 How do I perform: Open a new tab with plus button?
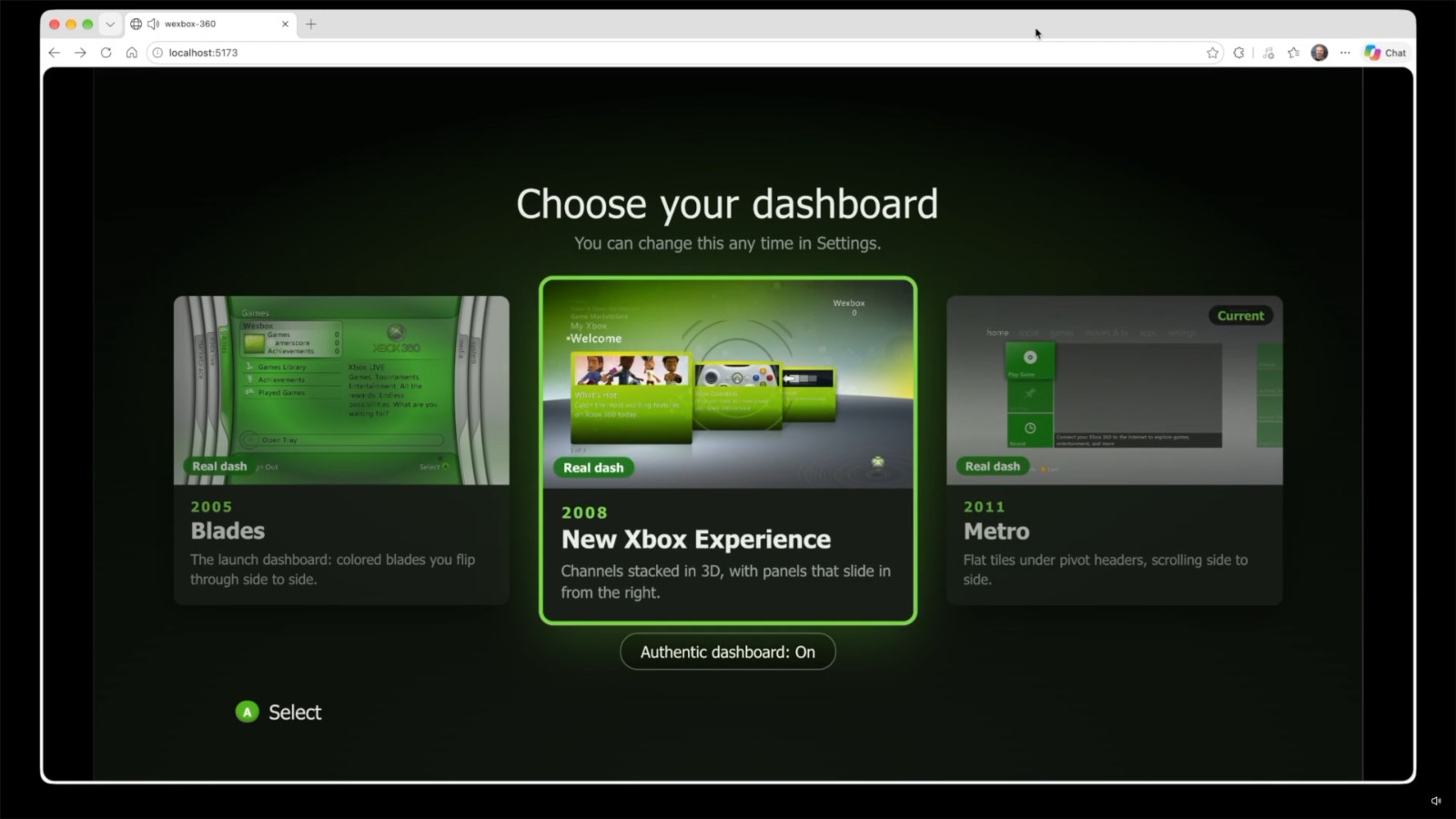click(311, 25)
